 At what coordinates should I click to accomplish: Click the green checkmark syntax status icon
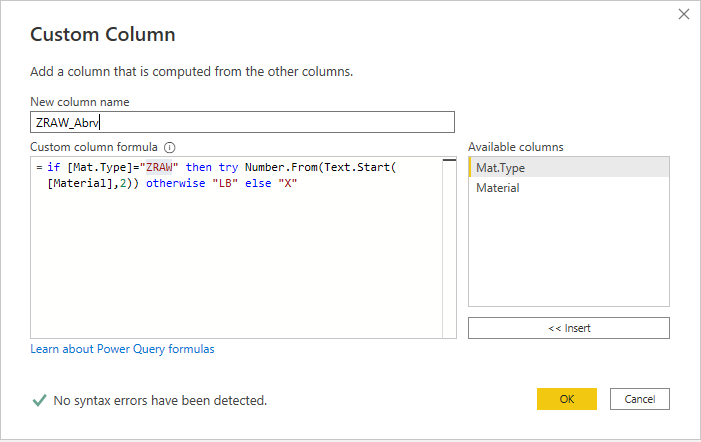coord(39,400)
